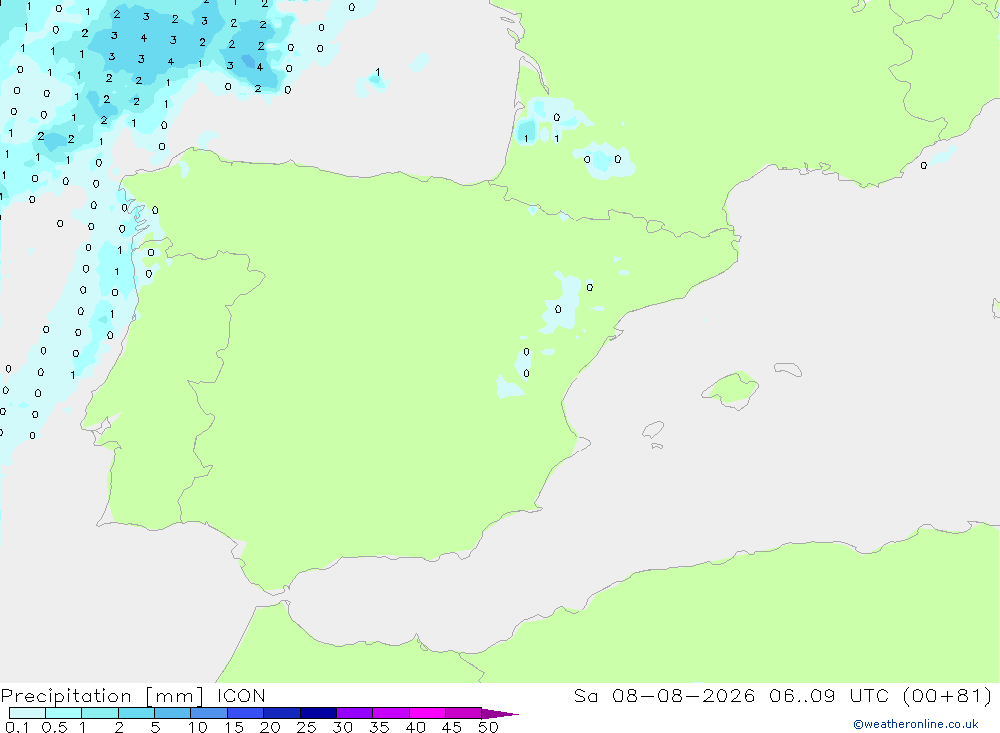Click the legend label '30'

343,727
